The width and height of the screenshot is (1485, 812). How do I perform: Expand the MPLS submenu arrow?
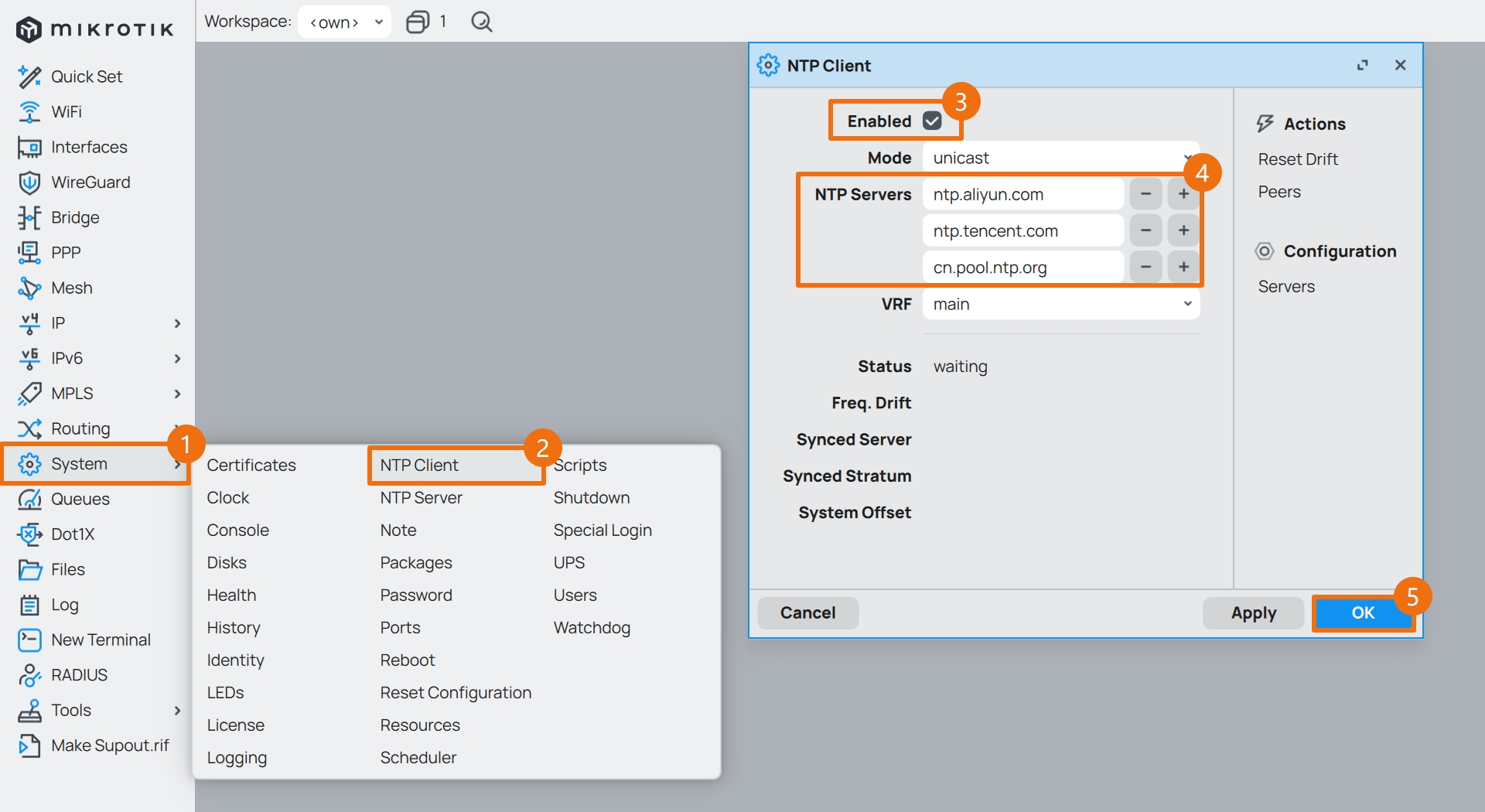[x=177, y=394]
